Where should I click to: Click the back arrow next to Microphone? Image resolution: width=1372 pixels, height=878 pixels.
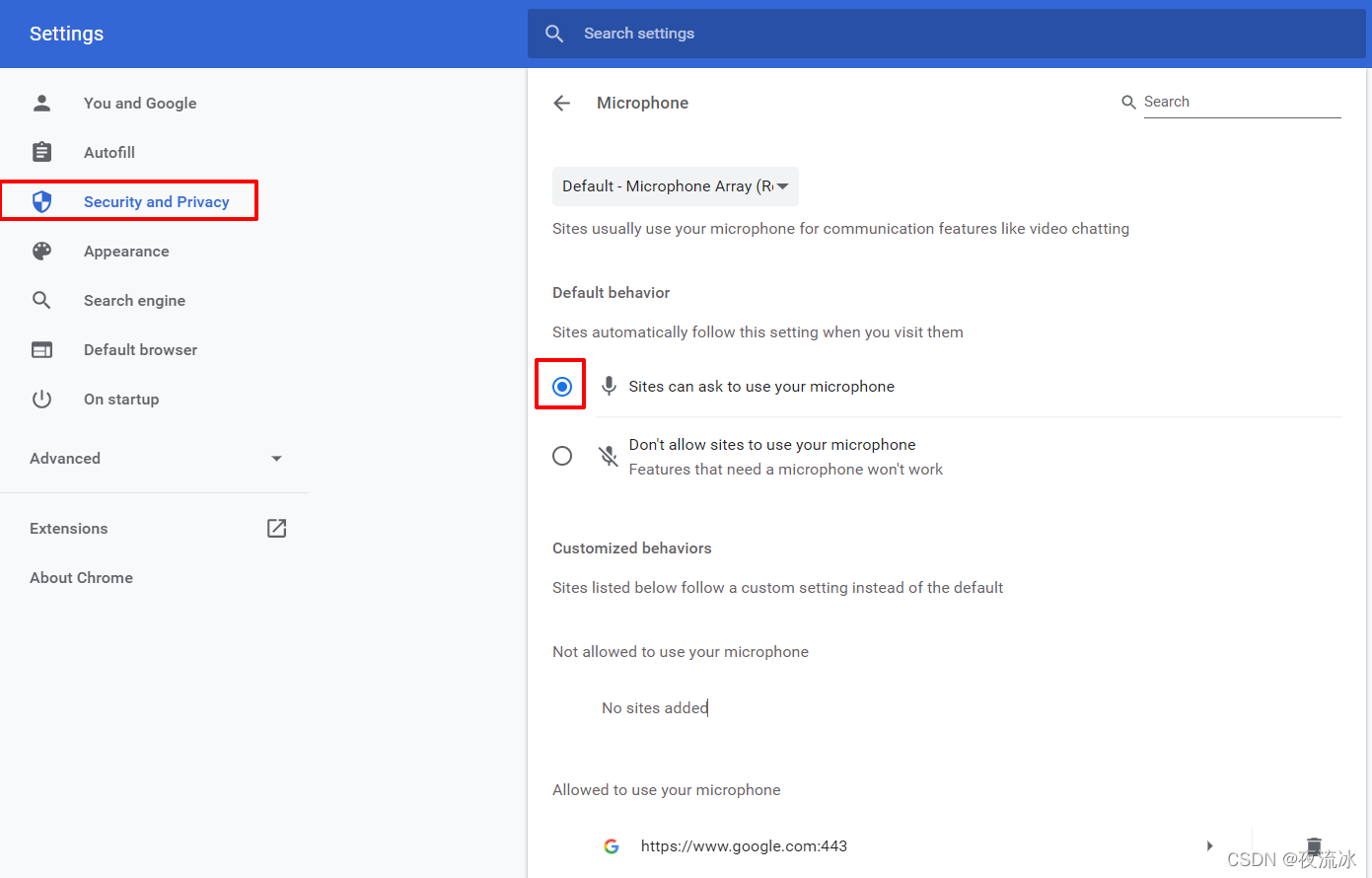(x=562, y=103)
